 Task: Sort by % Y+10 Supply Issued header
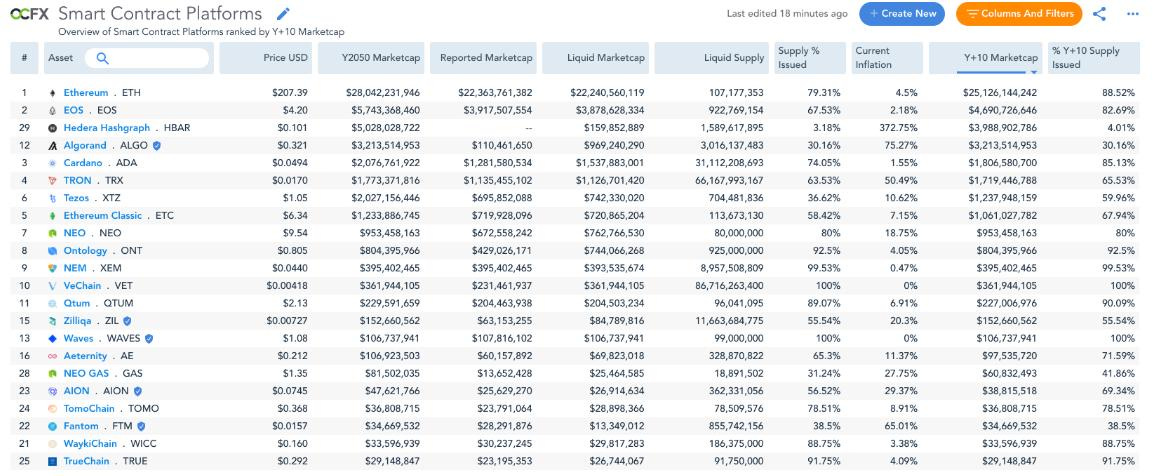pos(1094,58)
